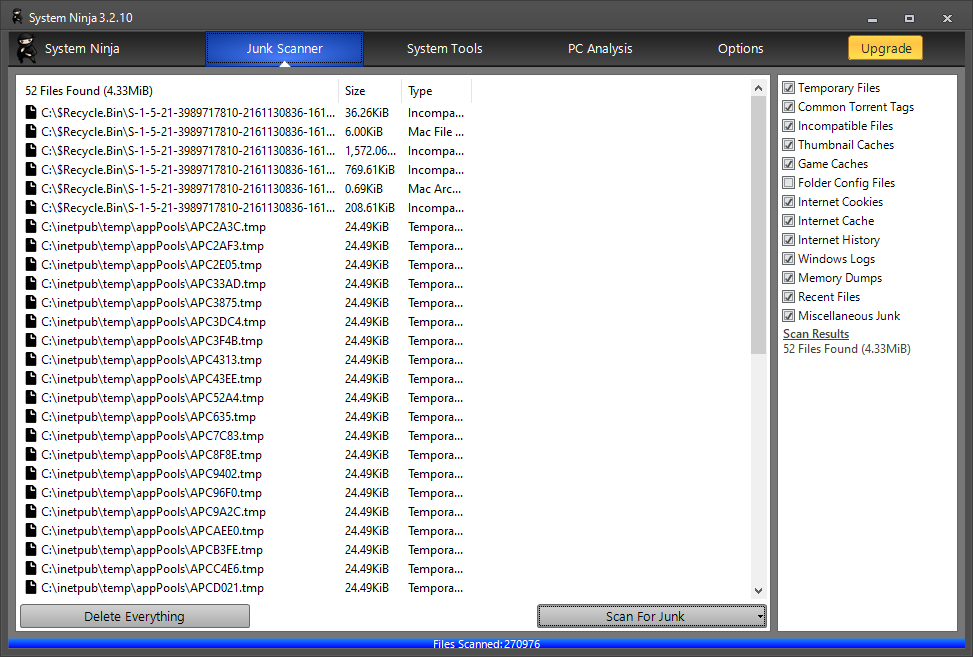This screenshot has height=657, width=973.
Task: Click the 52 Files Found column header
Action: point(179,91)
